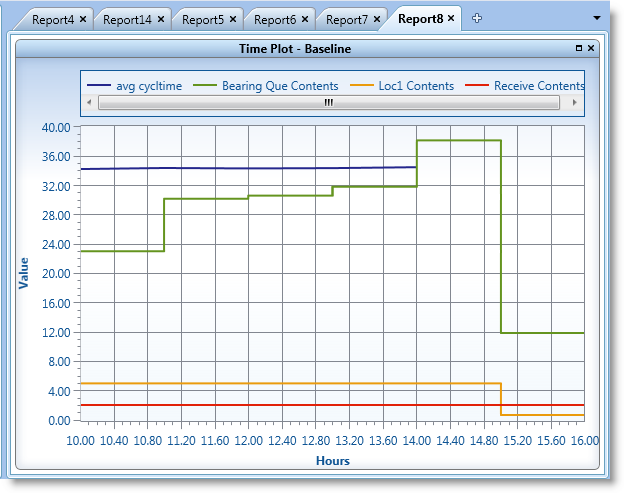The image size is (624, 493).
Task: Close the Time Plot - Baseline panel
Action: point(591,48)
